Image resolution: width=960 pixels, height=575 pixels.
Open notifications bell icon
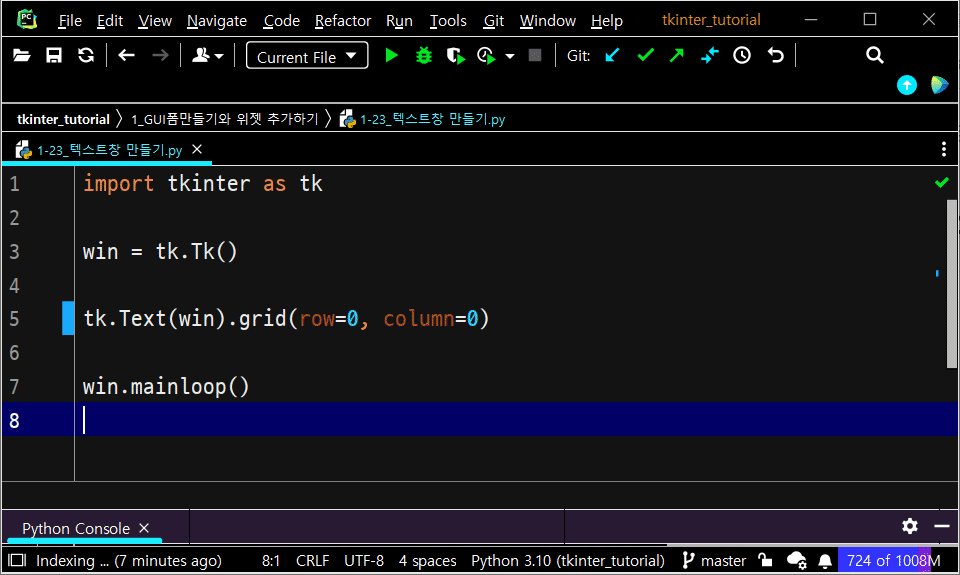pos(825,561)
